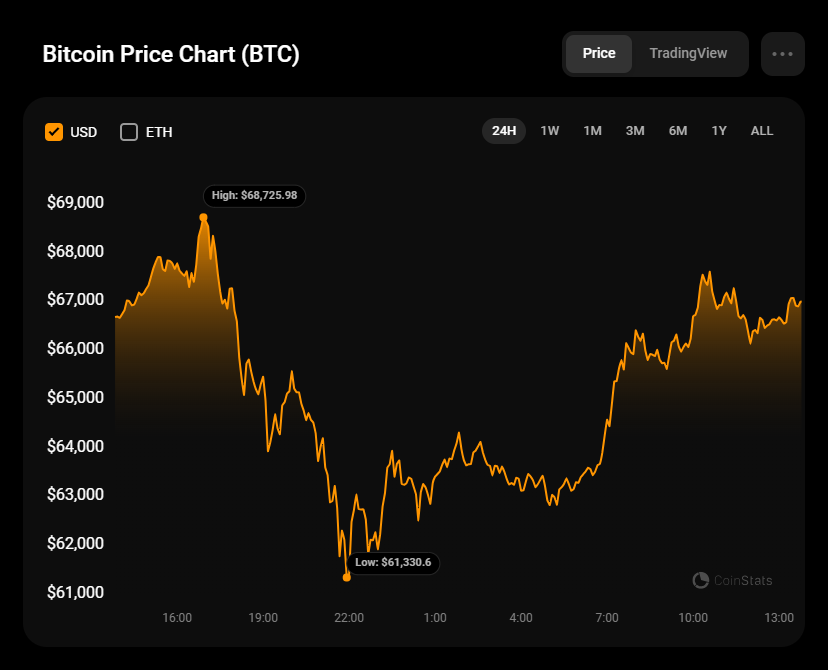
Task: Open the three-dot more options menu
Action: 782,54
